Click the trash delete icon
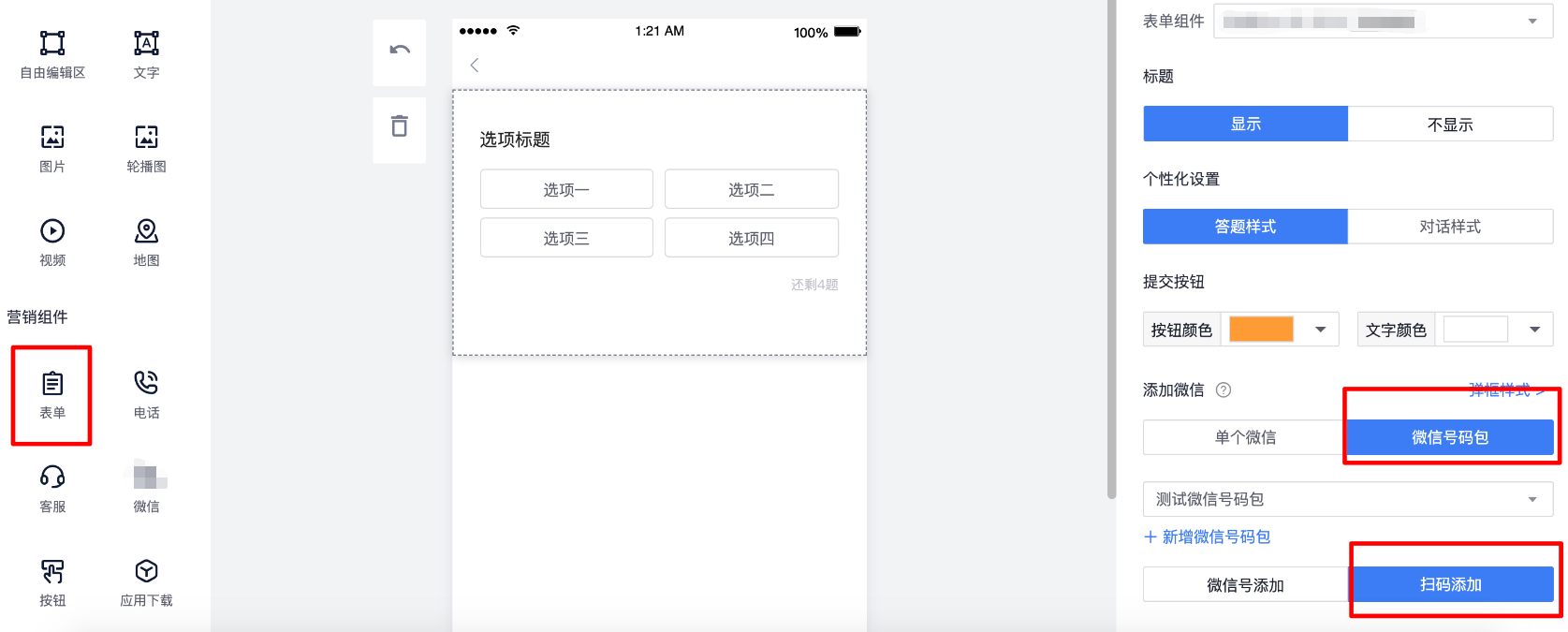The width and height of the screenshot is (1568, 632). (x=400, y=125)
